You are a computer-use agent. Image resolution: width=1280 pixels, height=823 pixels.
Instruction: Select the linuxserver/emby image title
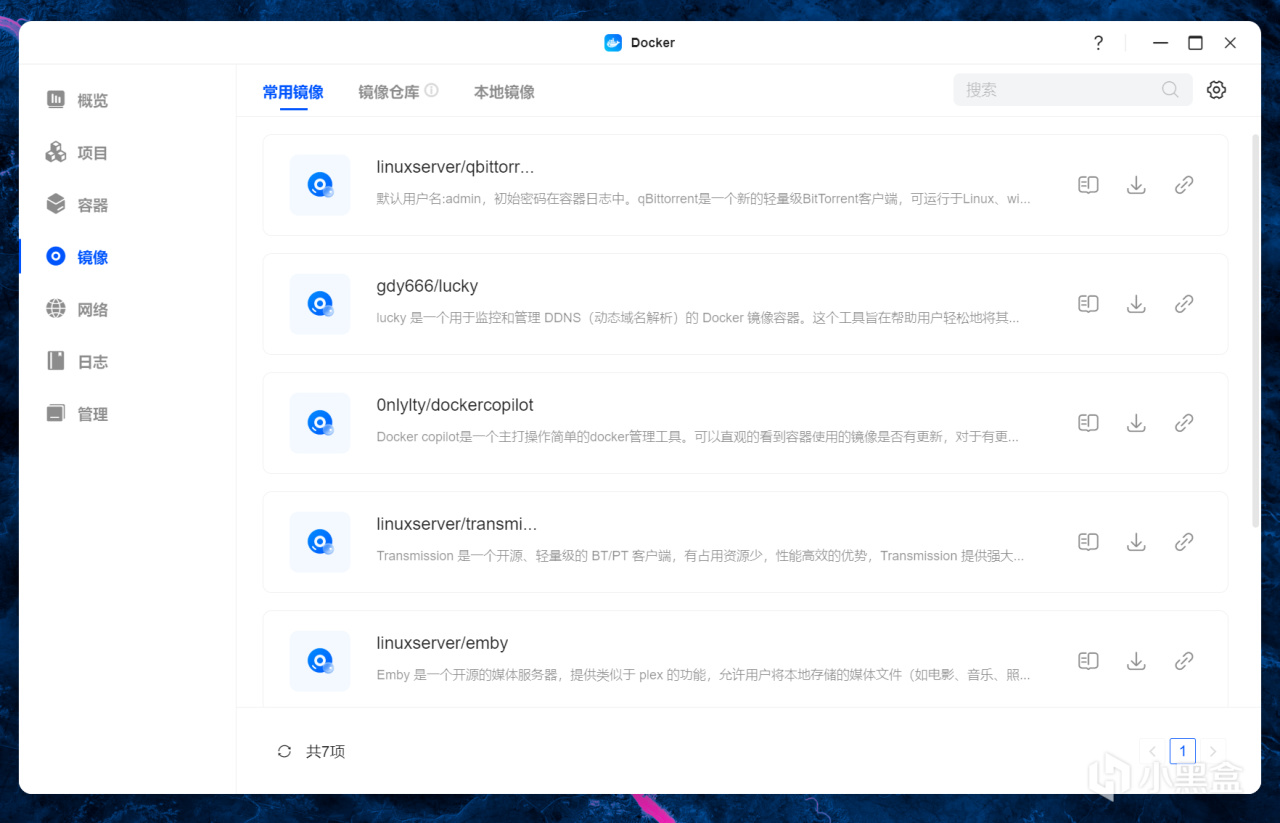443,643
